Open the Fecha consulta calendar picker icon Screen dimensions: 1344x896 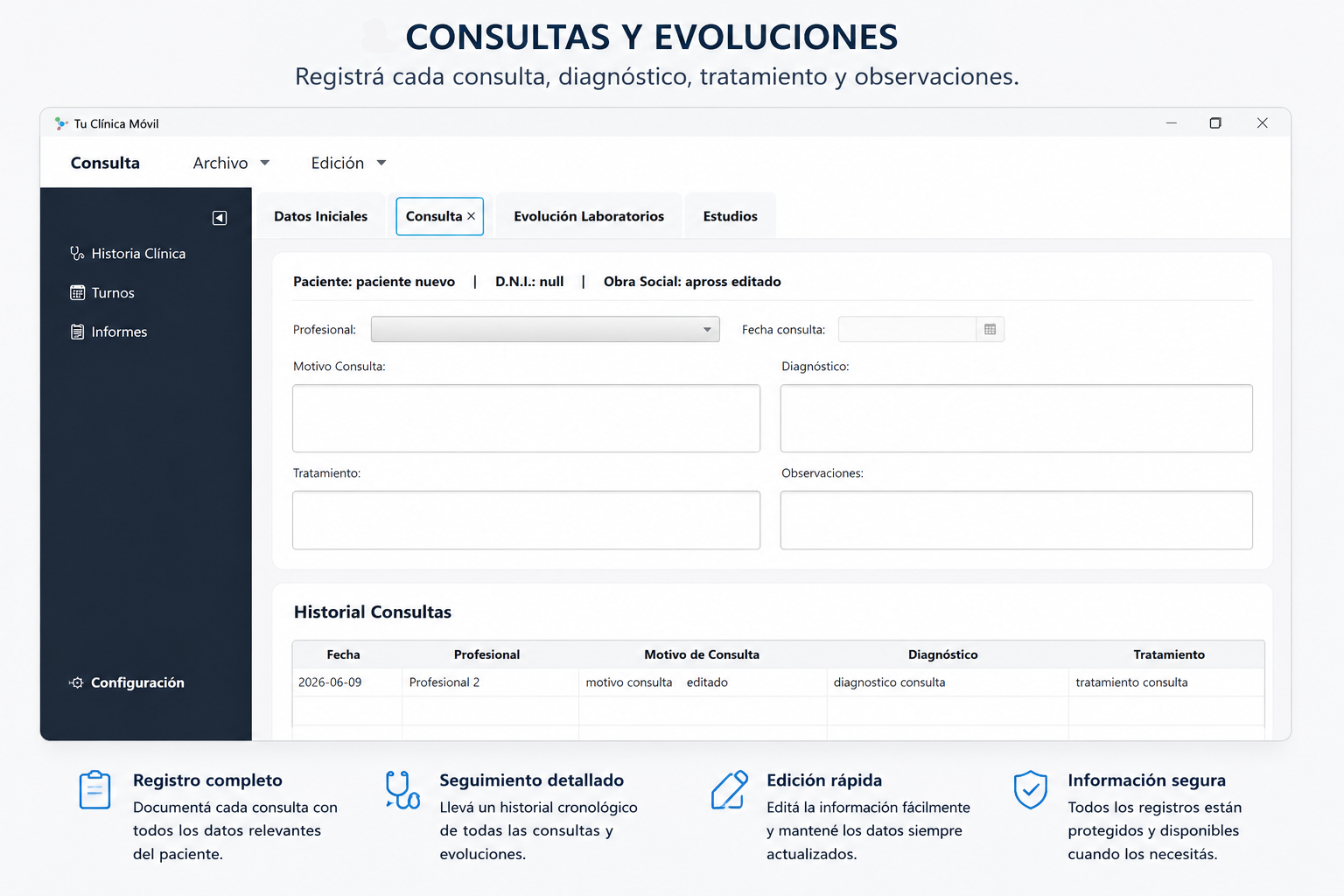(x=990, y=330)
